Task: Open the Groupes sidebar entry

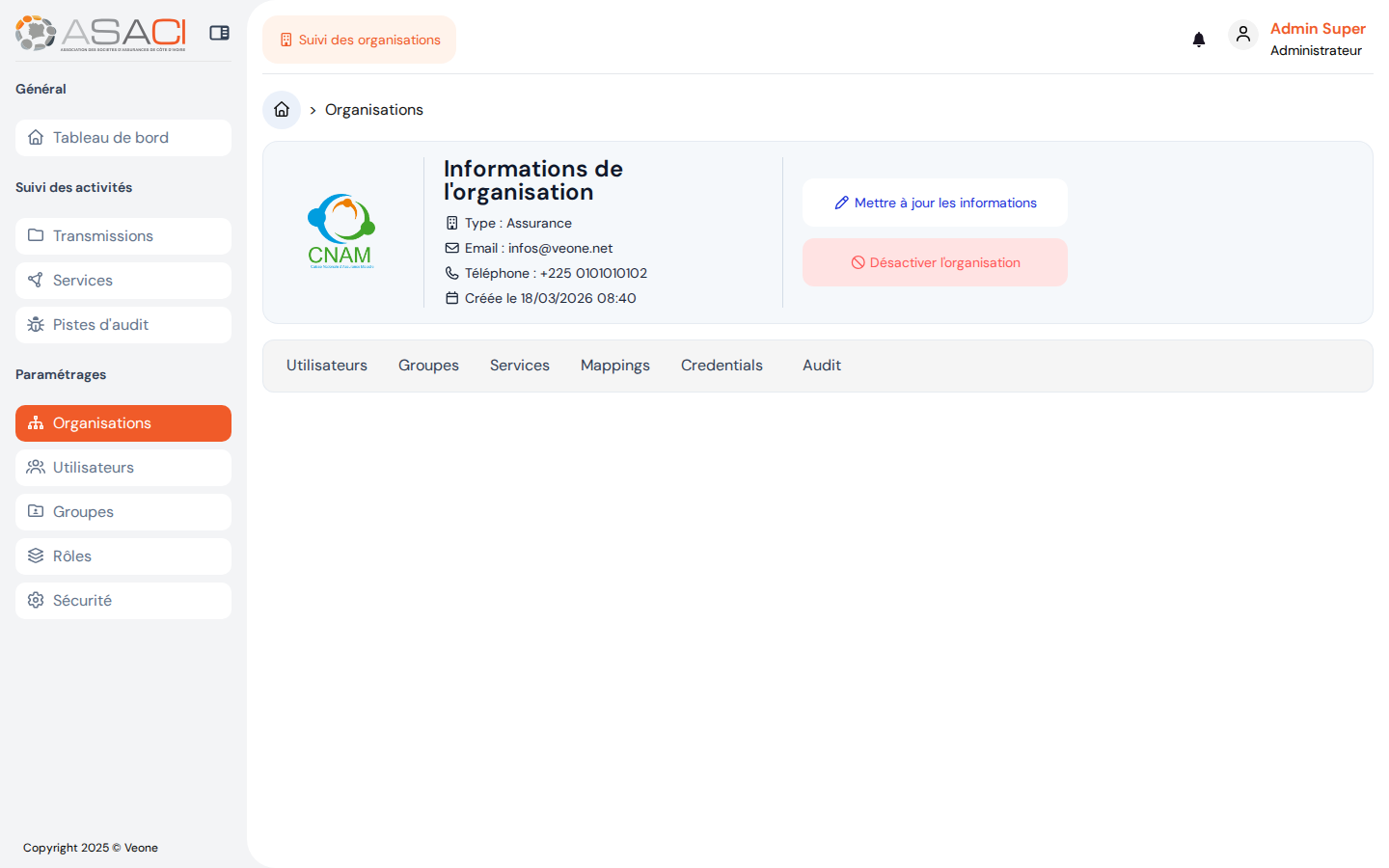Action: (84, 511)
